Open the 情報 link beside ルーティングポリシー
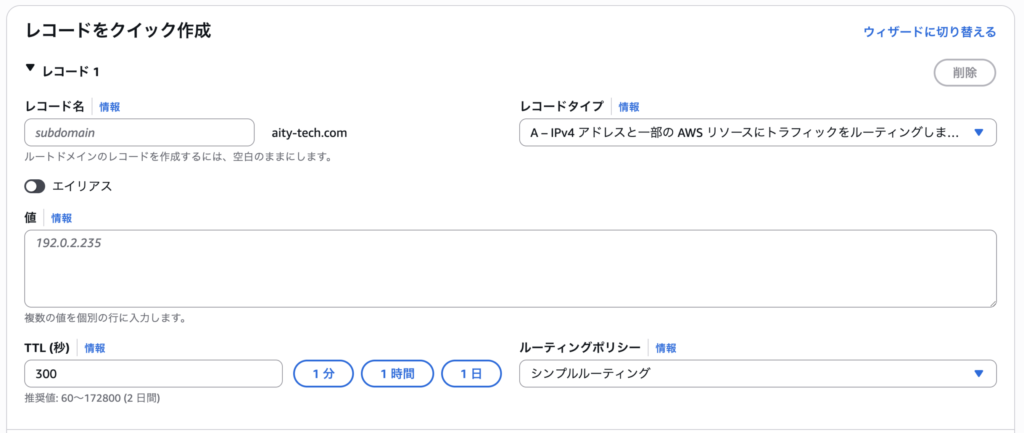The width and height of the screenshot is (1024, 433). point(665,348)
